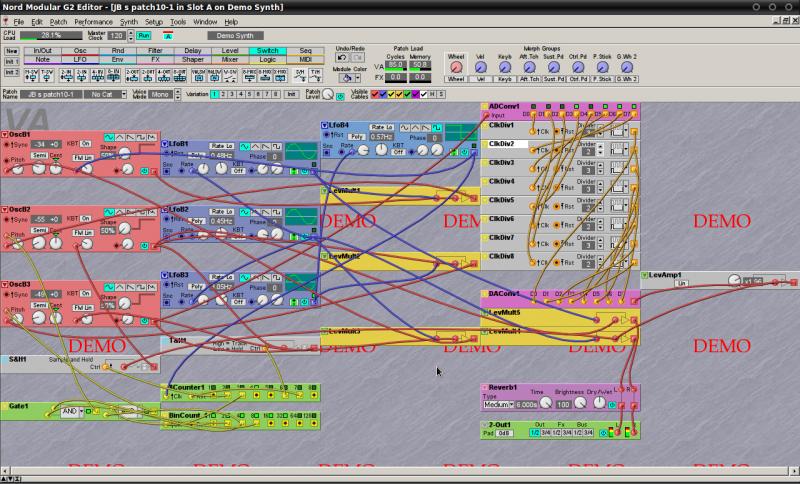Click the ClkDiv1 Divider stepper
The image size is (800, 484).
(x=601, y=132)
